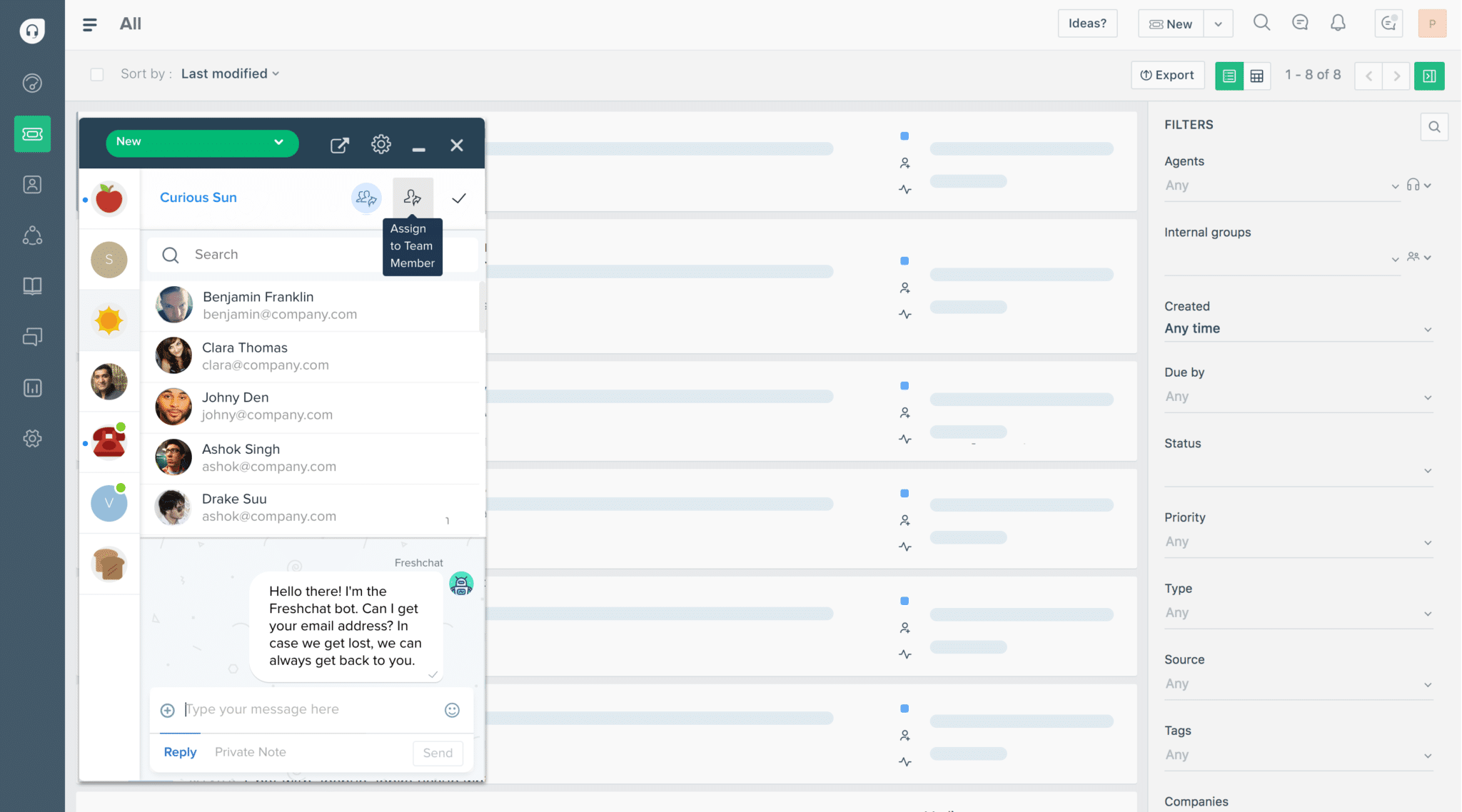Click the Ideas? button
Image resolution: width=1462 pixels, height=812 pixels.
pos(1087,23)
